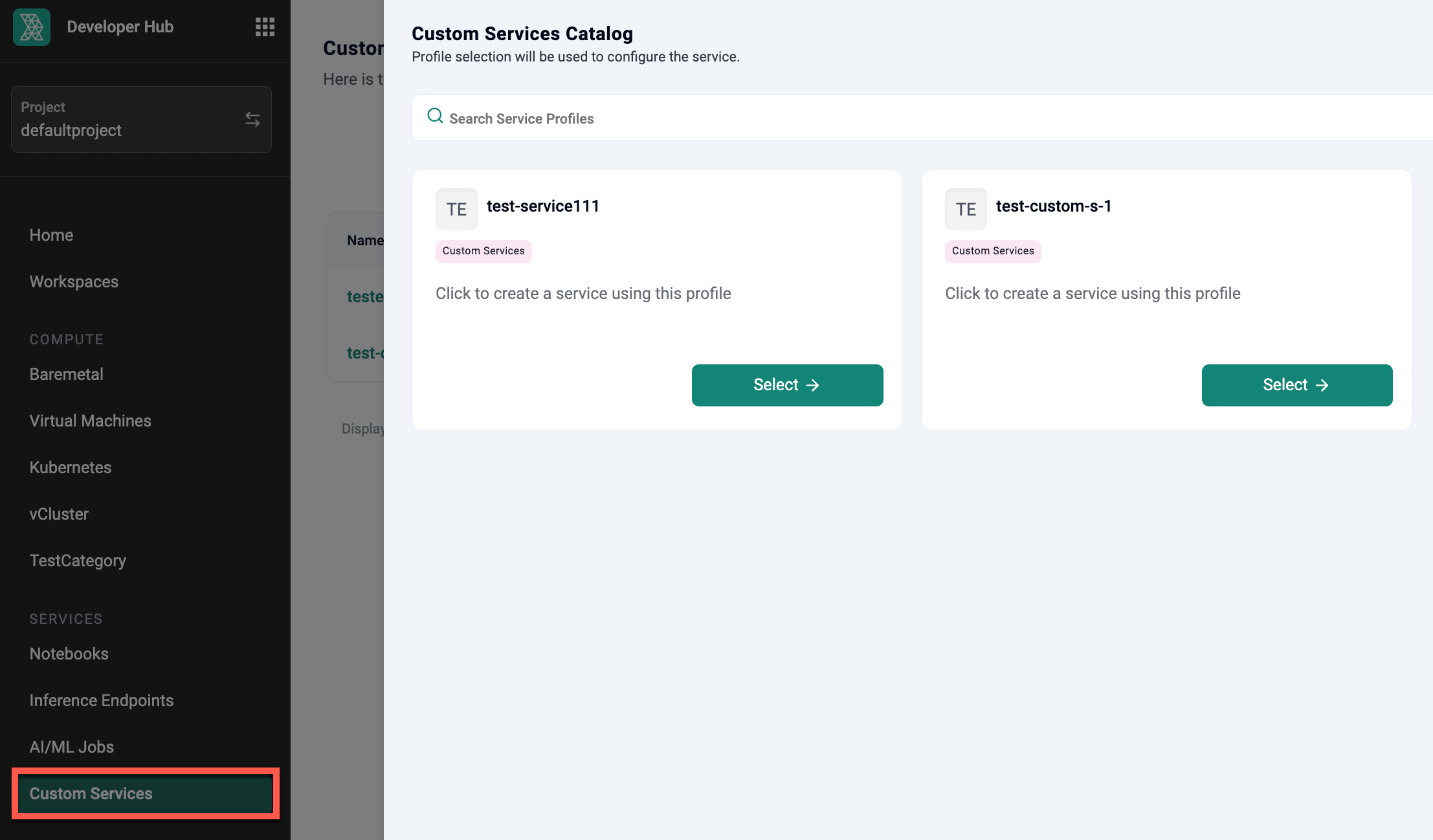This screenshot has width=1433, height=840.
Task: Go to vCluster page
Action: pyautogui.click(x=59, y=514)
